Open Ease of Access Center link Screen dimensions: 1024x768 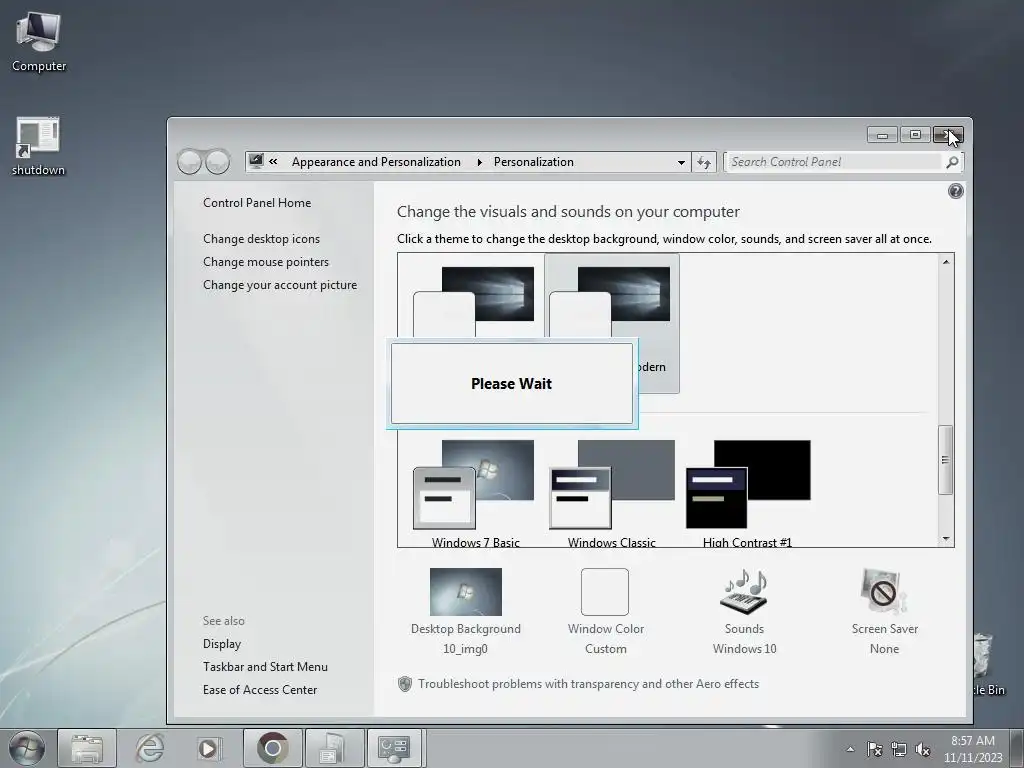click(x=260, y=690)
